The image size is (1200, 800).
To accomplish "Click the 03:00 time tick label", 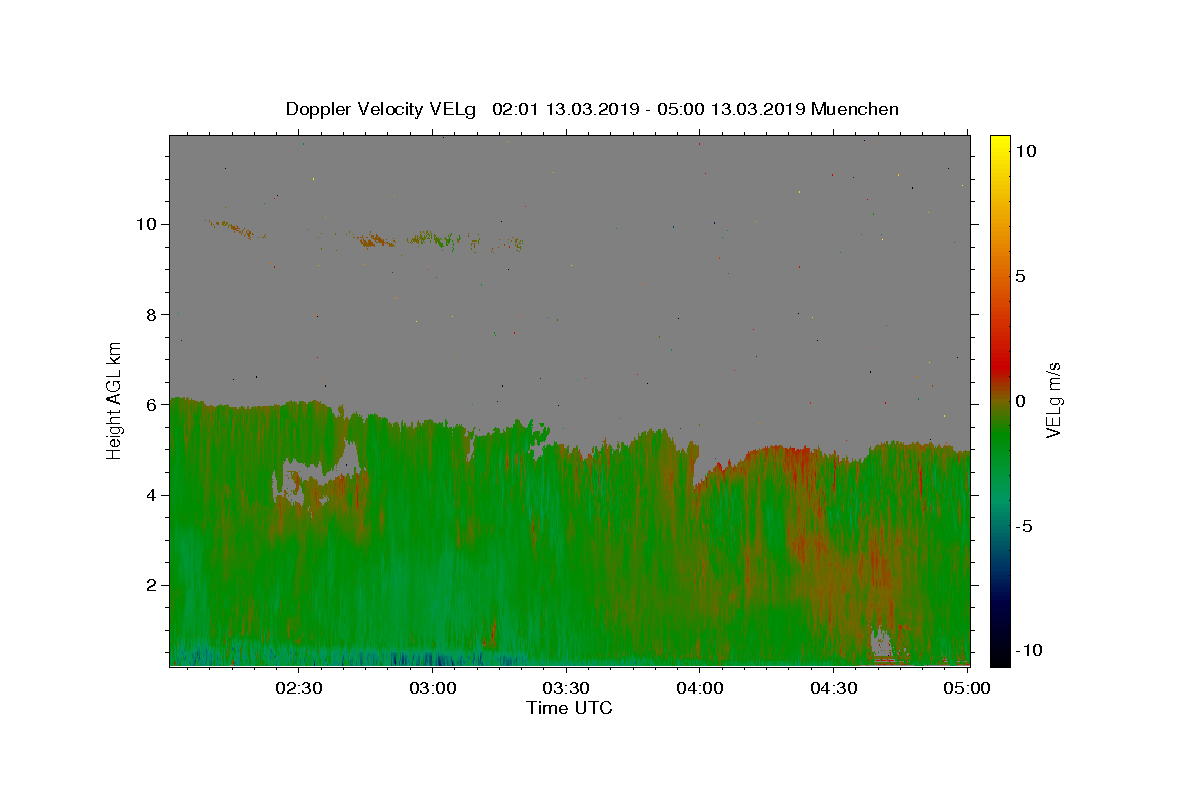I will (434, 688).
